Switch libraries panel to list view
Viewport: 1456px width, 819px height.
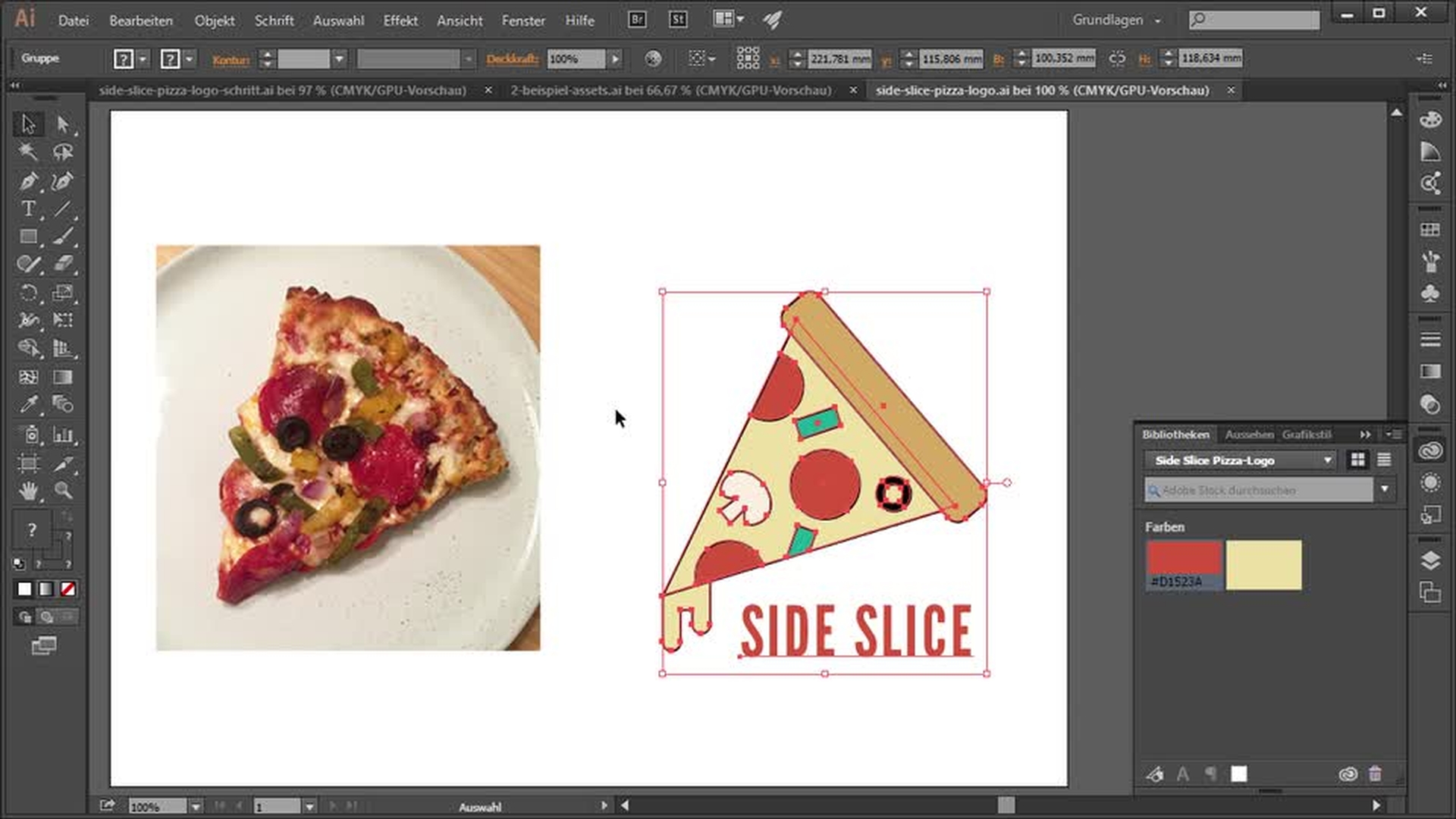tap(1384, 460)
